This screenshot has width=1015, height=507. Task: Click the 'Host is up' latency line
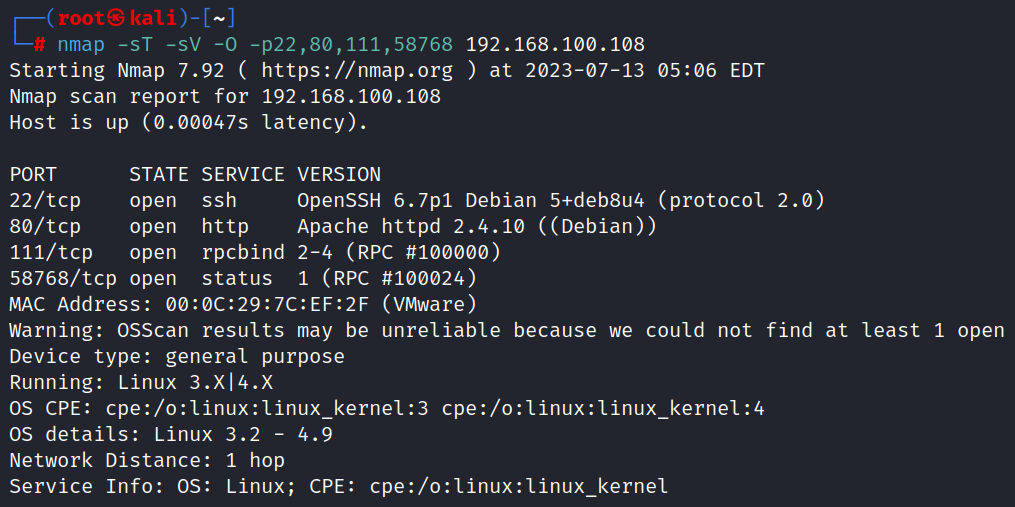click(189, 123)
